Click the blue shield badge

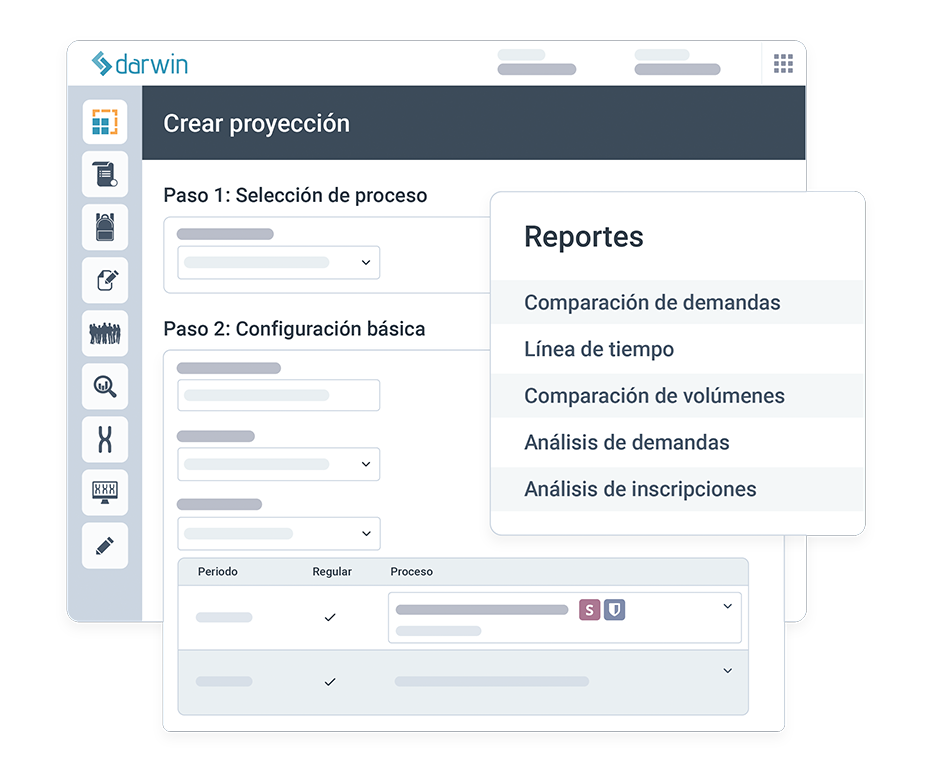[614, 610]
